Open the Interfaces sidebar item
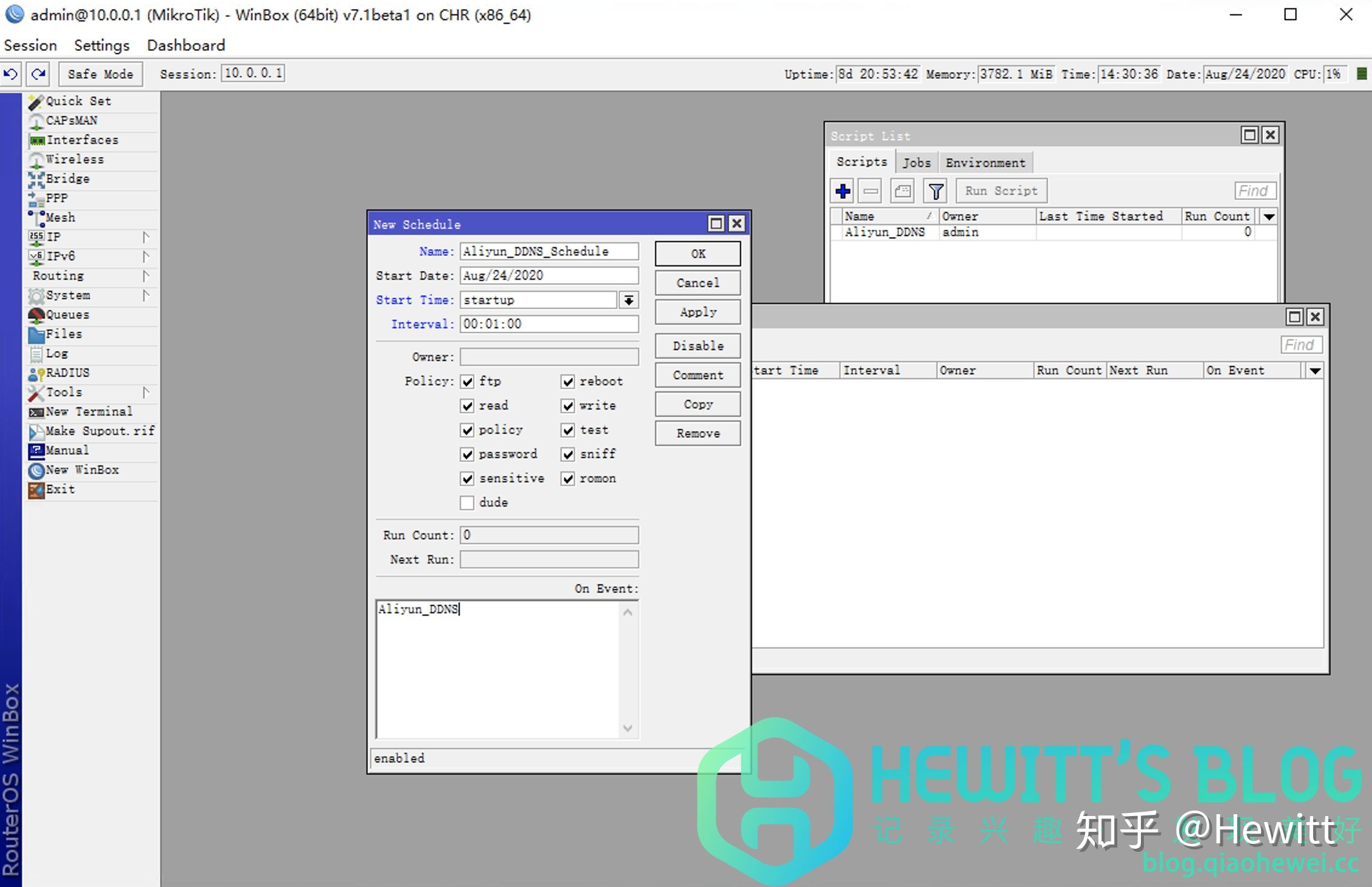This screenshot has width=1372, height=887. pos(92,140)
